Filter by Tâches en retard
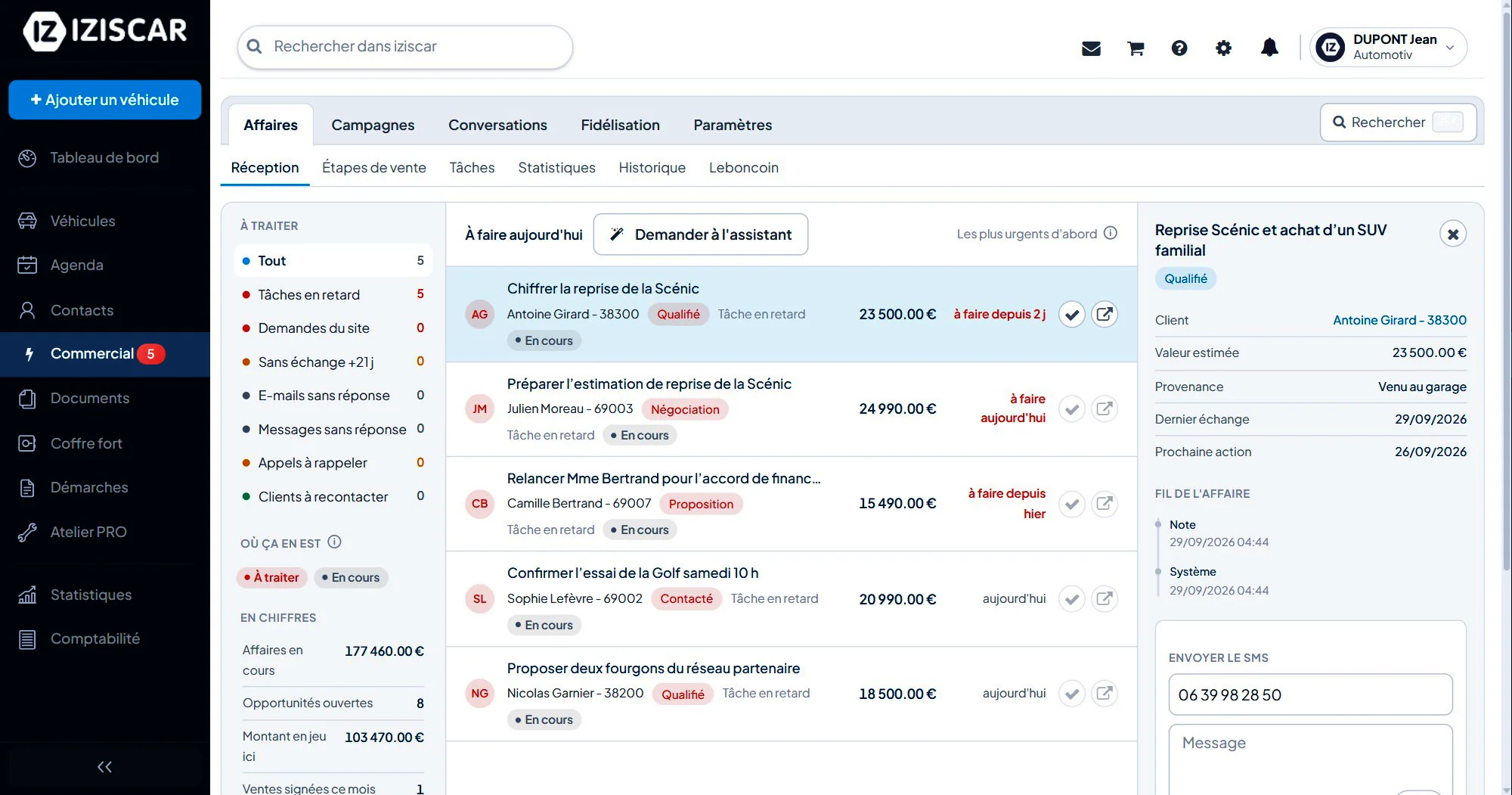 pos(333,295)
